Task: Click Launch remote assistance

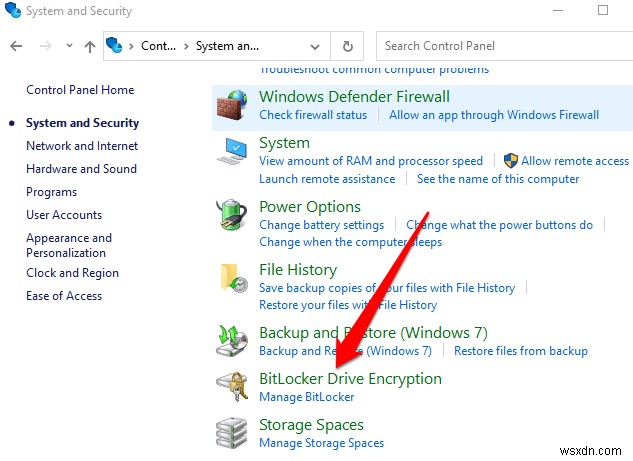Action: click(327, 179)
